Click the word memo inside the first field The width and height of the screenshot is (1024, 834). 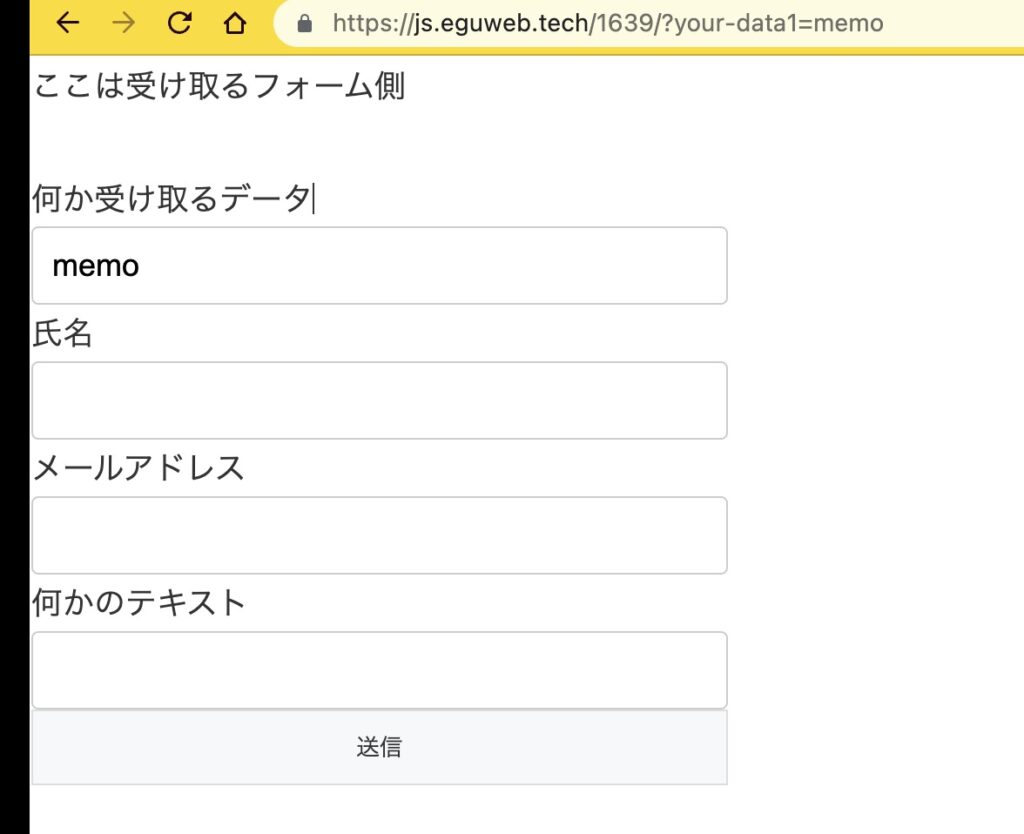tap(96, 266)
